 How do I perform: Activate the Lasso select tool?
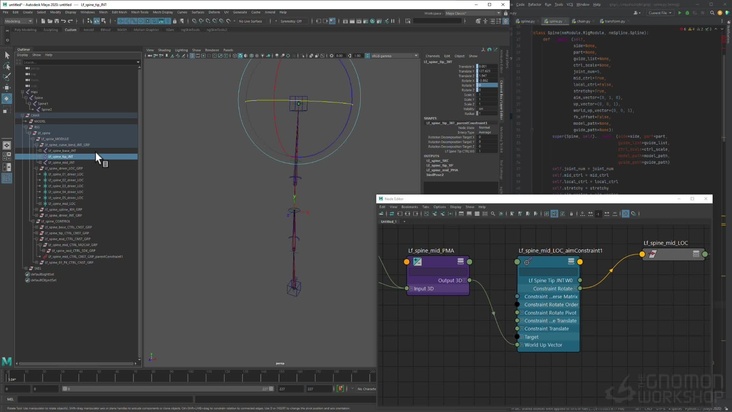7,66
